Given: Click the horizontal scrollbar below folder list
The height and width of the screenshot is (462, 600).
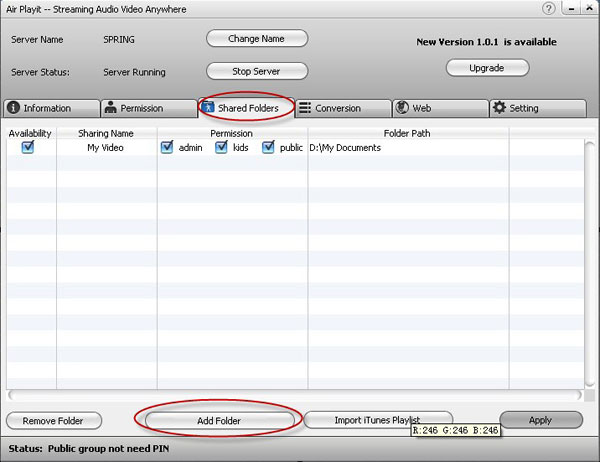Looking at the screenshot, I should [295, 395].
